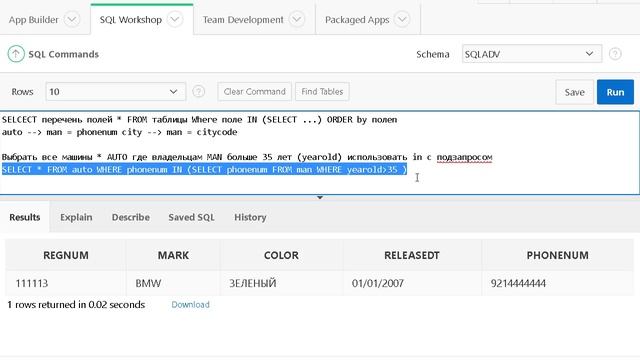Click the RELEASEDT column header

click(x=412, y=255)
